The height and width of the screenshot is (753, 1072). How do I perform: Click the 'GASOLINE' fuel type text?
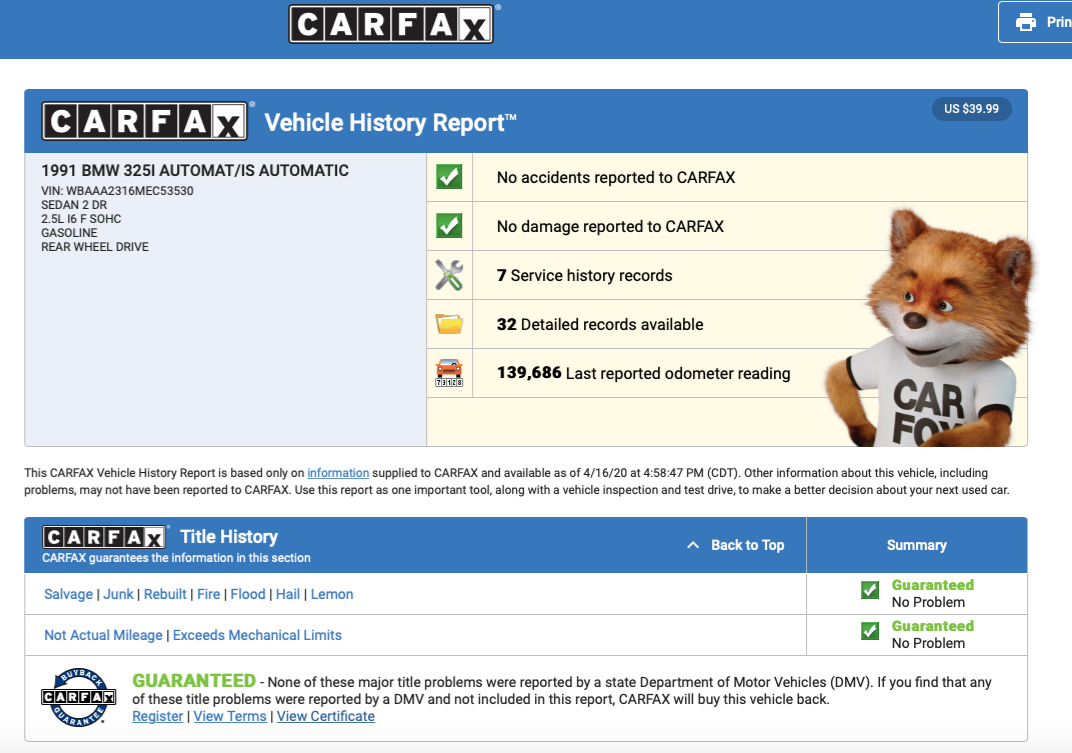point(69,233)
